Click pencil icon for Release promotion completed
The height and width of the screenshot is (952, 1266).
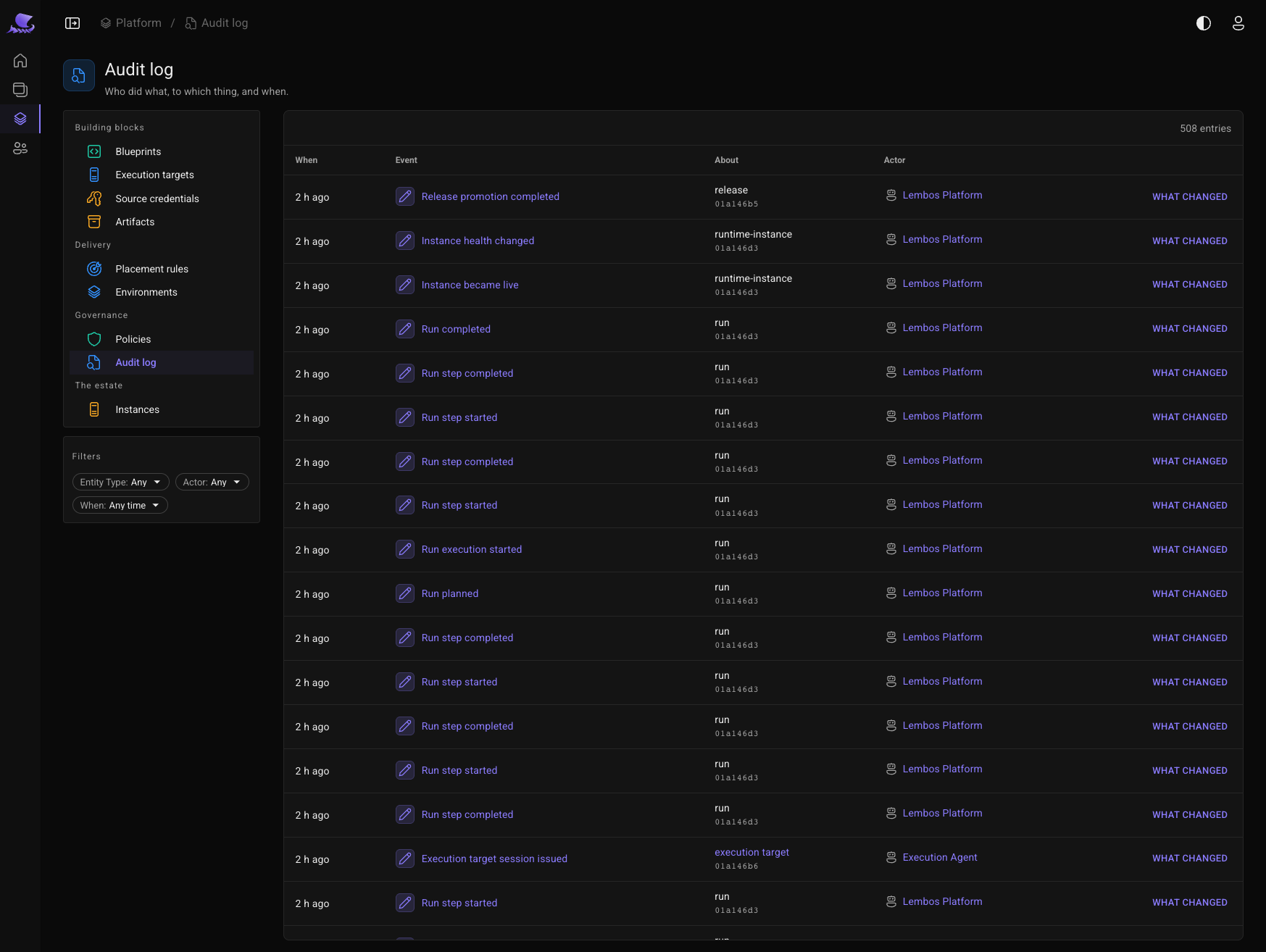tap(405, 196)
